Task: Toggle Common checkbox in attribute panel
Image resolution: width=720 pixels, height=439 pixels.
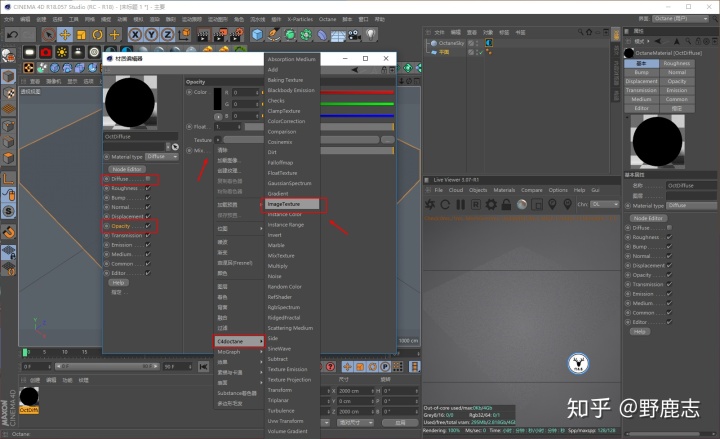Action: click(x=669, y=313)
